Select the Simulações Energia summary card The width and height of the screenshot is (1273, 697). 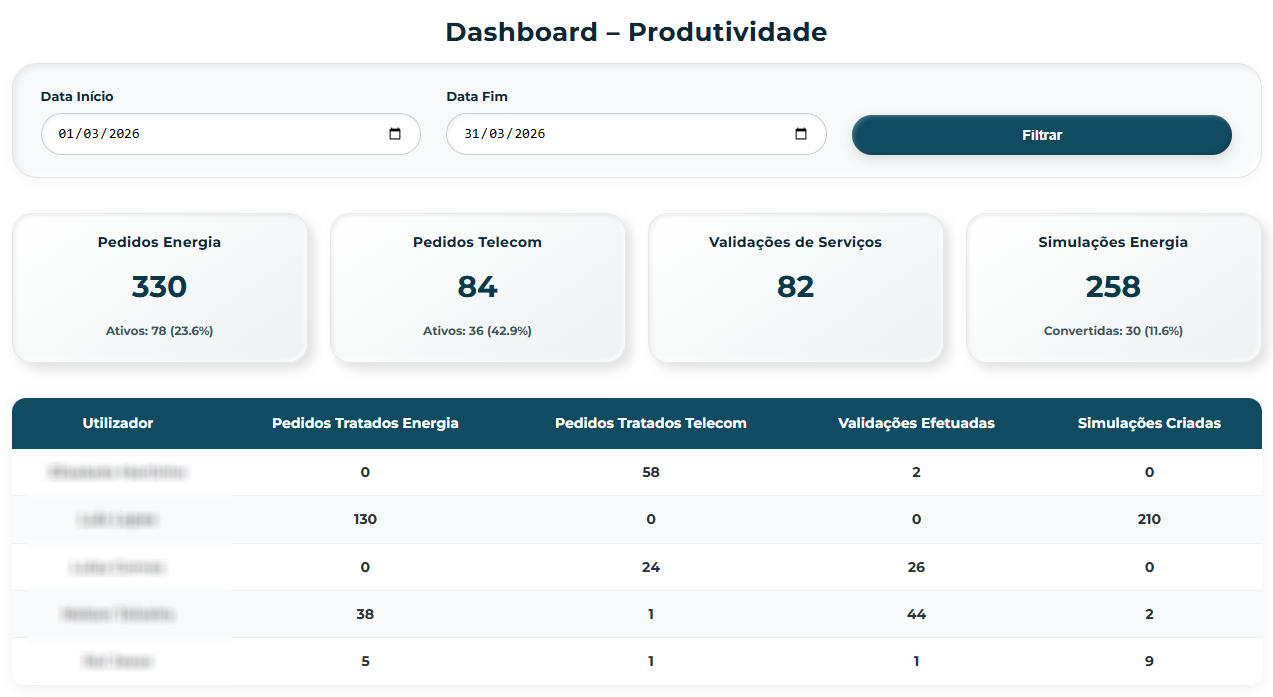pos(1114,288)
